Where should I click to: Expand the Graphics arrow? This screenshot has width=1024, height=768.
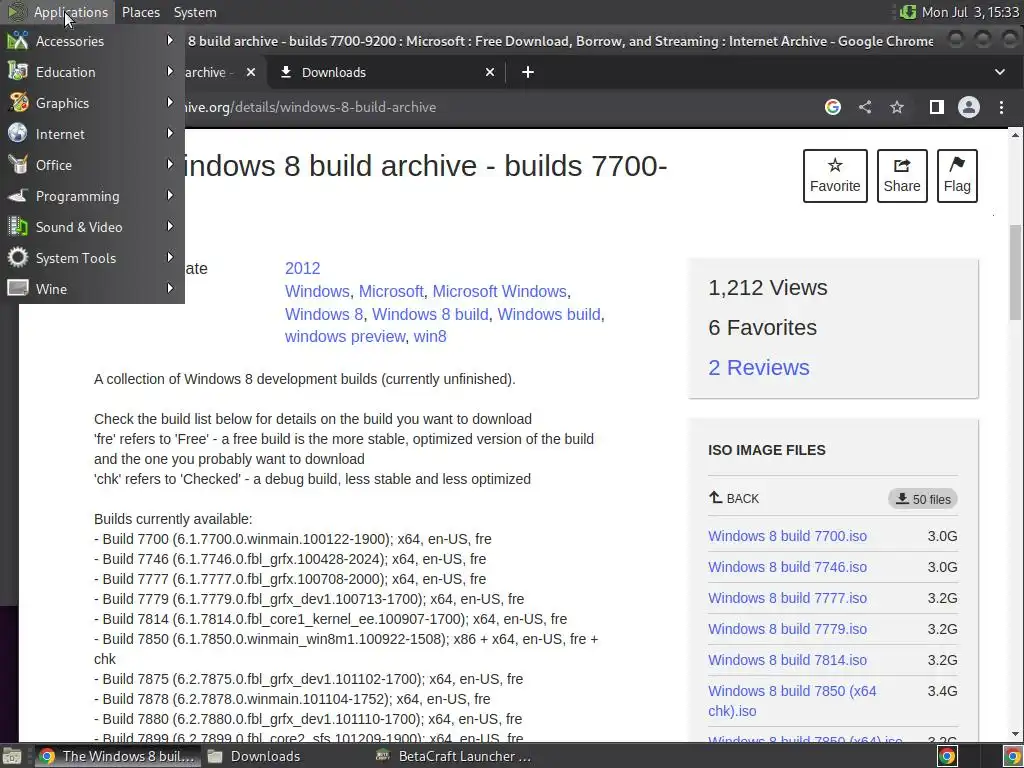click(170, 103)
